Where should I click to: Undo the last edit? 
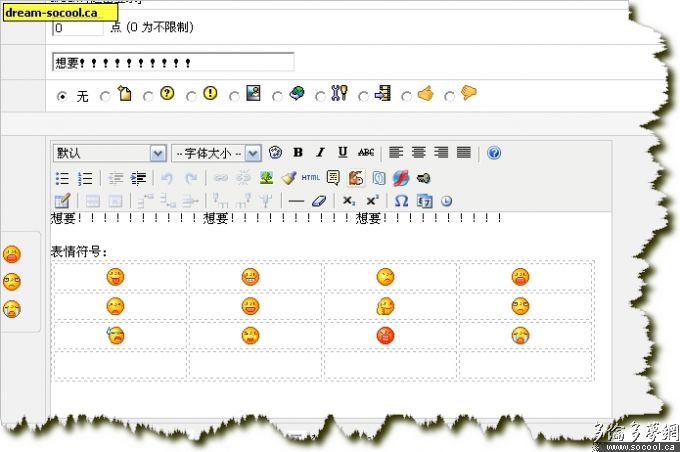click(x=167, y=178)
